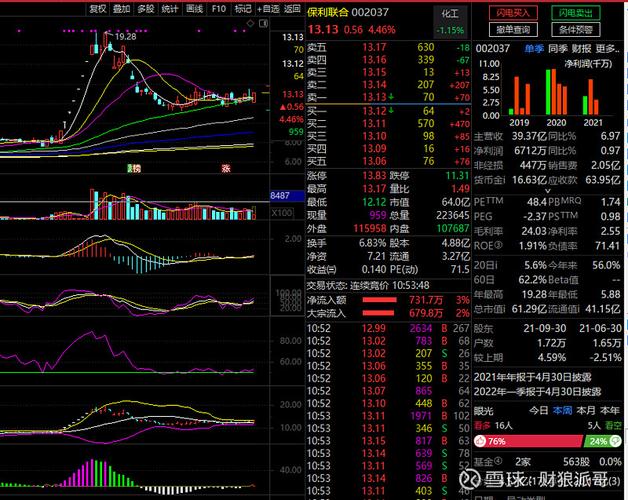Click the 1971 trade tick volume
The width and height of the screenshot is (628, 500).
coord(421,416)
